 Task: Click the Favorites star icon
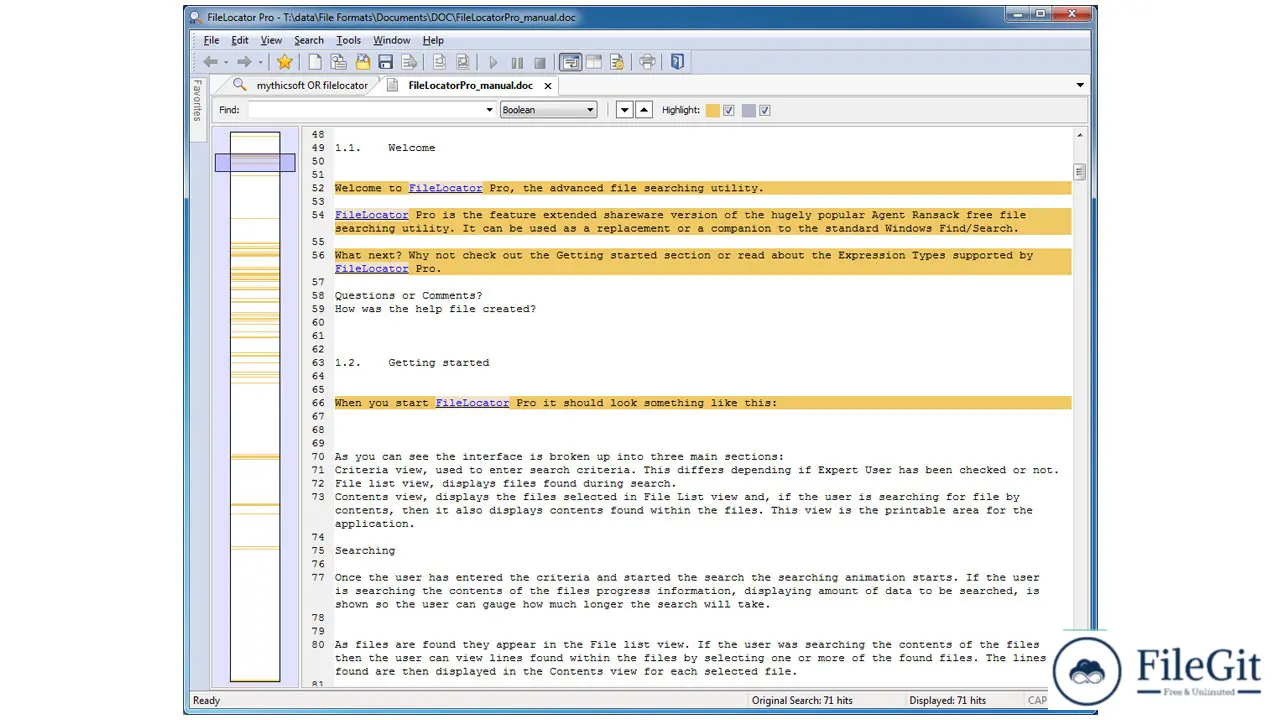tap(285, 62)
